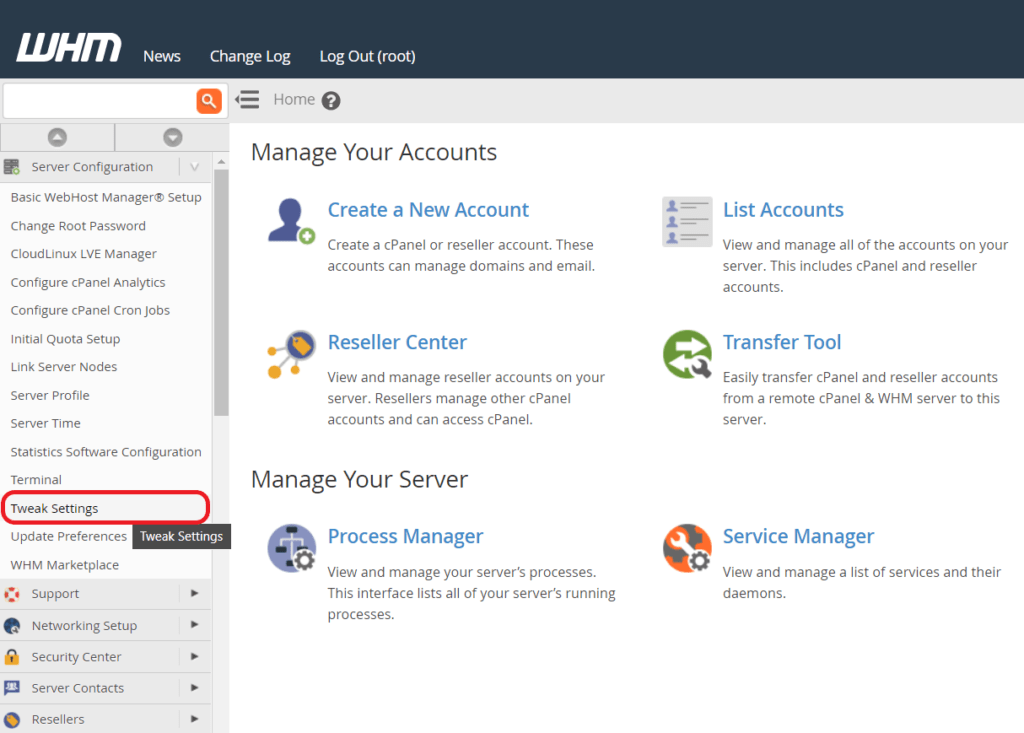Image resolution: width=1024 pixels, height=733 pixels.
Task: Click the Create a New Account user icon
Action: coord(291,221)
